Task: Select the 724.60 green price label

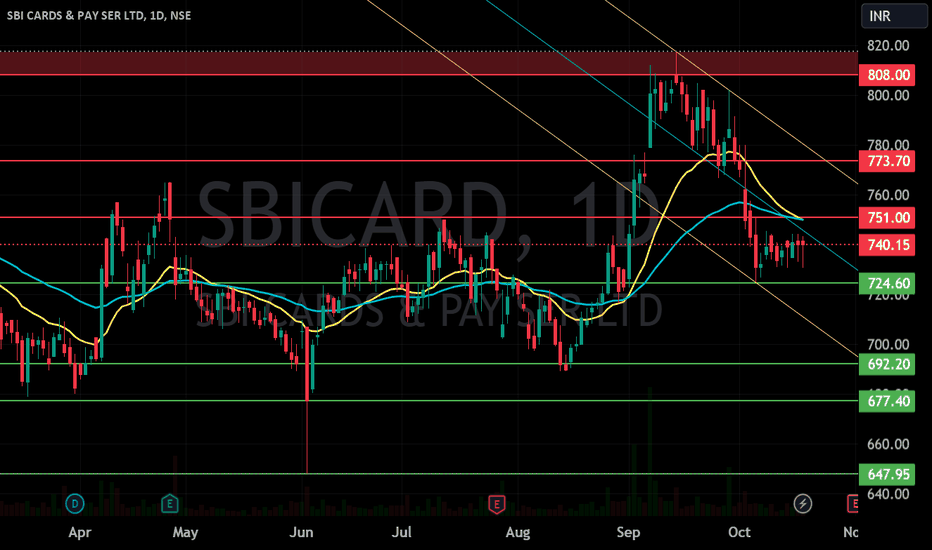Action: click(887, 284)
